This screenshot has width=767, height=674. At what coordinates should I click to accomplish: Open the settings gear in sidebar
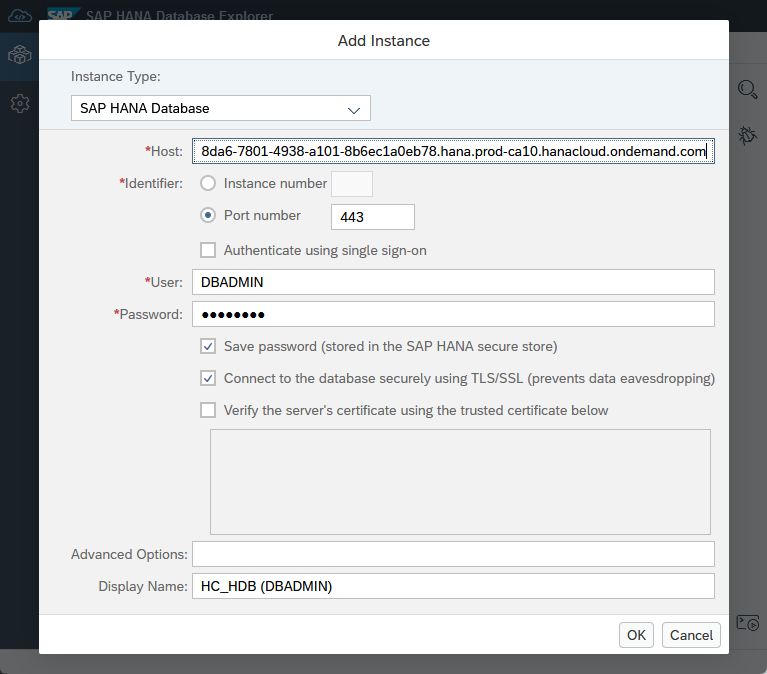[20, 103]
